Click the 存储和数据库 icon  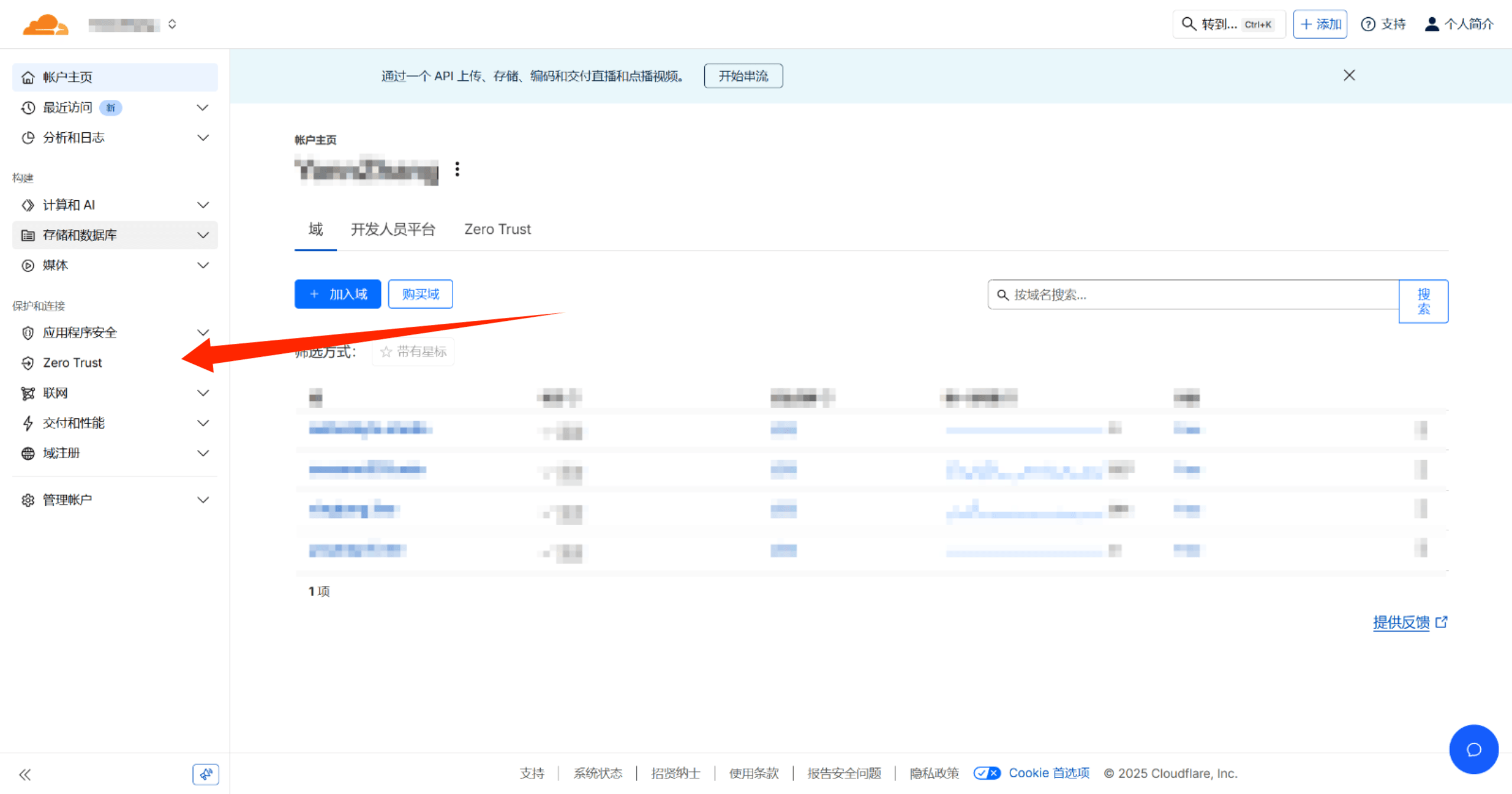pos(28,235)
